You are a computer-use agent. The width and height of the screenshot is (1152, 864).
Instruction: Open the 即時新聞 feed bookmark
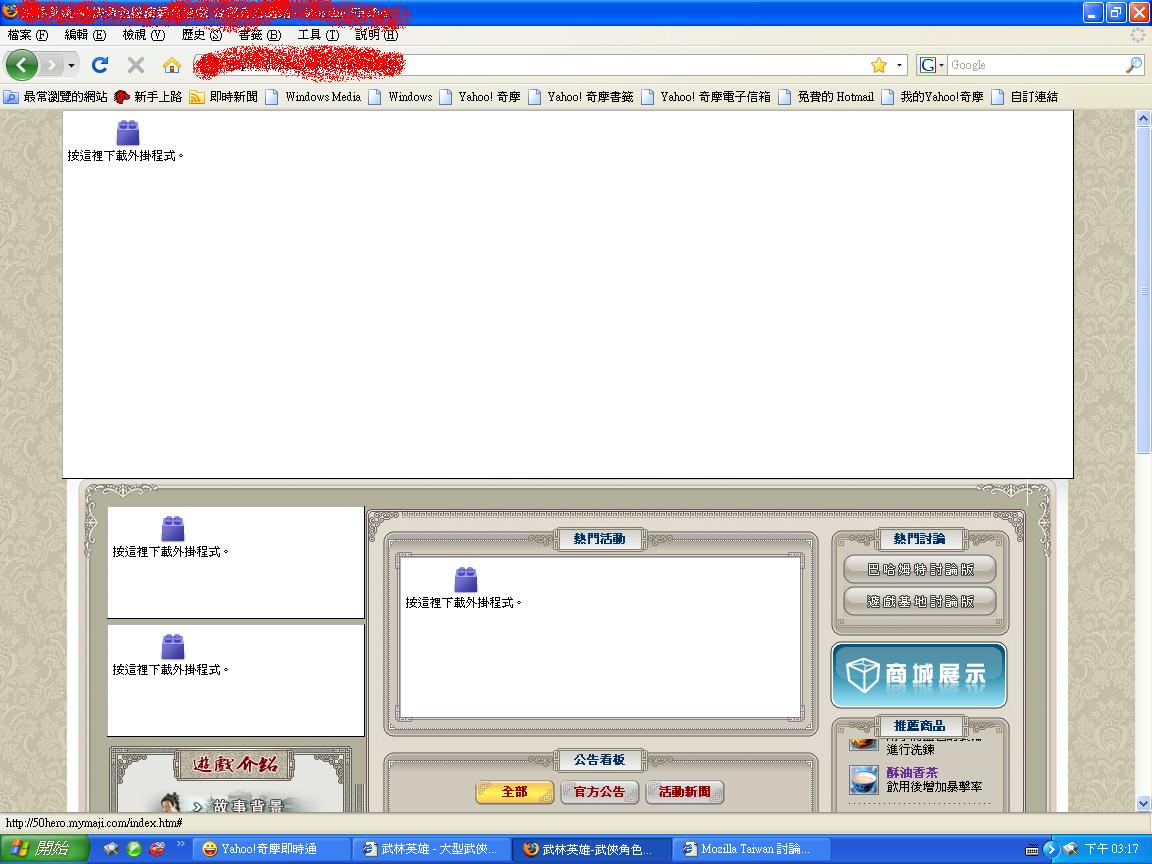point(224,97)
